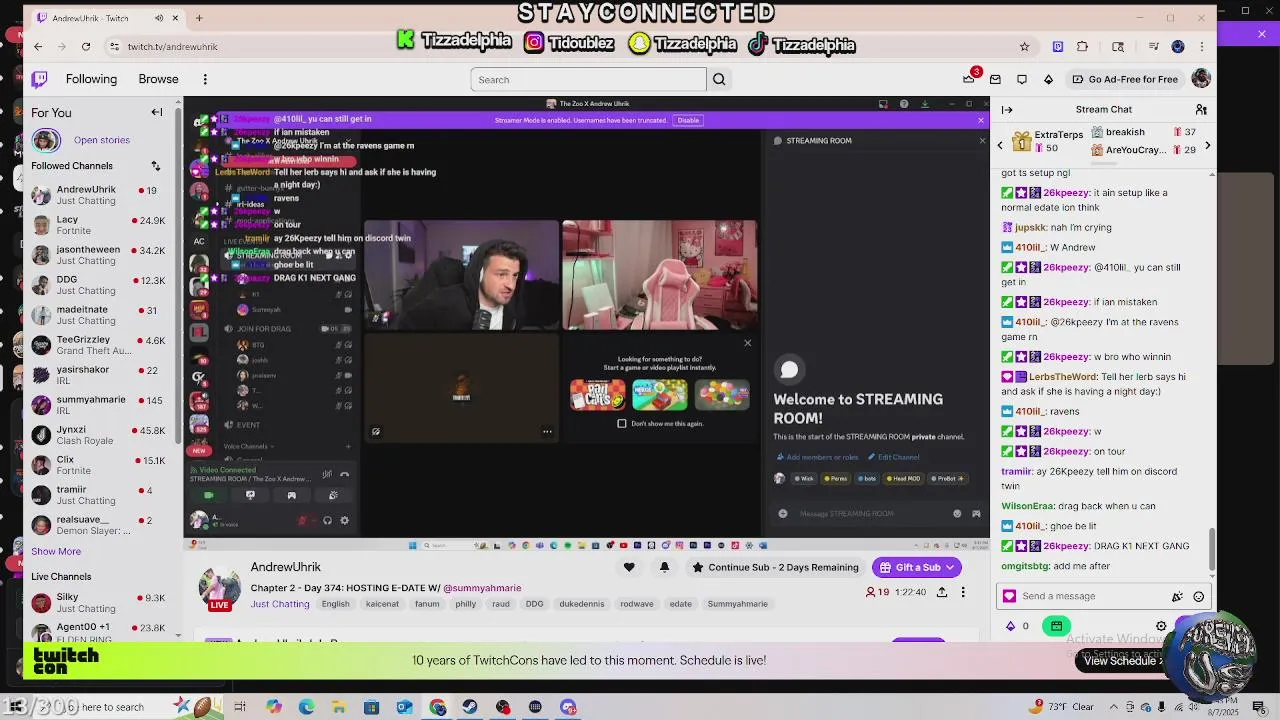This screenshot has height=720, width=1280.
Task: Click Show More followed channels
Action: click(x=56, y=551)
